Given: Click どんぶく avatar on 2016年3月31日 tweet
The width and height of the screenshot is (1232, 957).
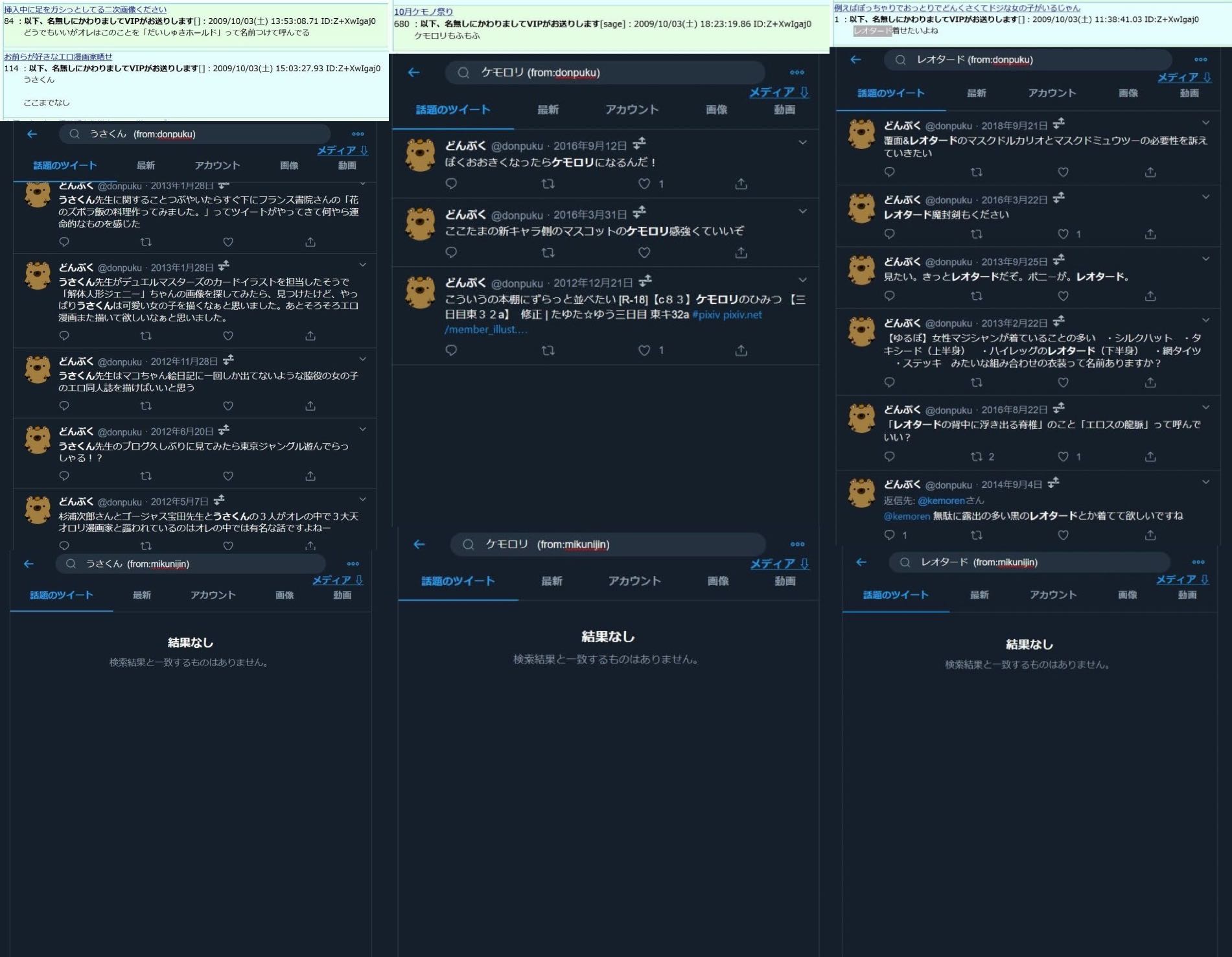Looking at the screenshot, I should click(x=420, y=224).
